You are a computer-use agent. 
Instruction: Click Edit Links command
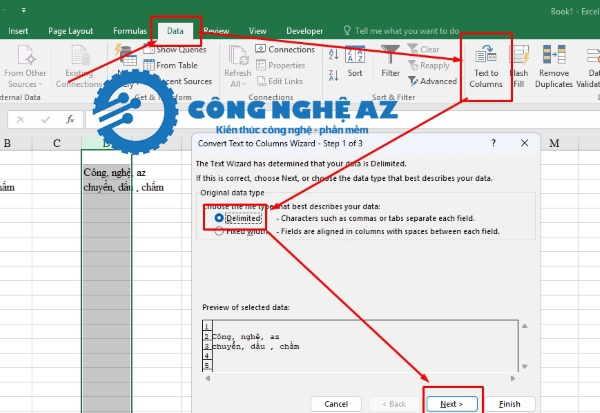pos(279,81)
